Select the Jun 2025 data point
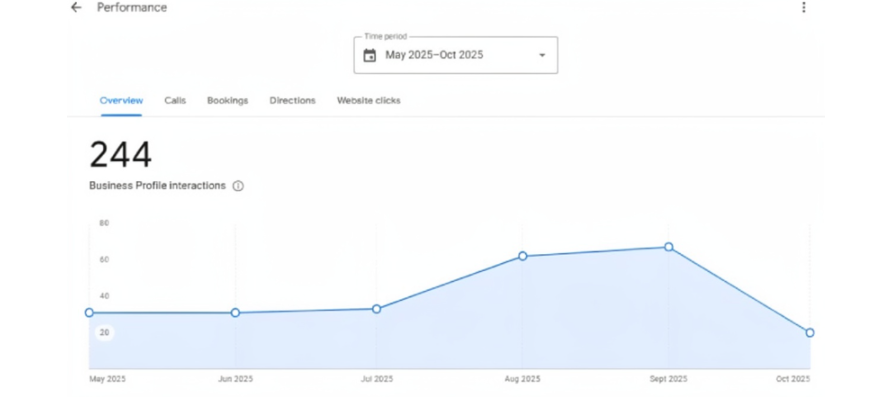891x397 pixels. (235, 313)
